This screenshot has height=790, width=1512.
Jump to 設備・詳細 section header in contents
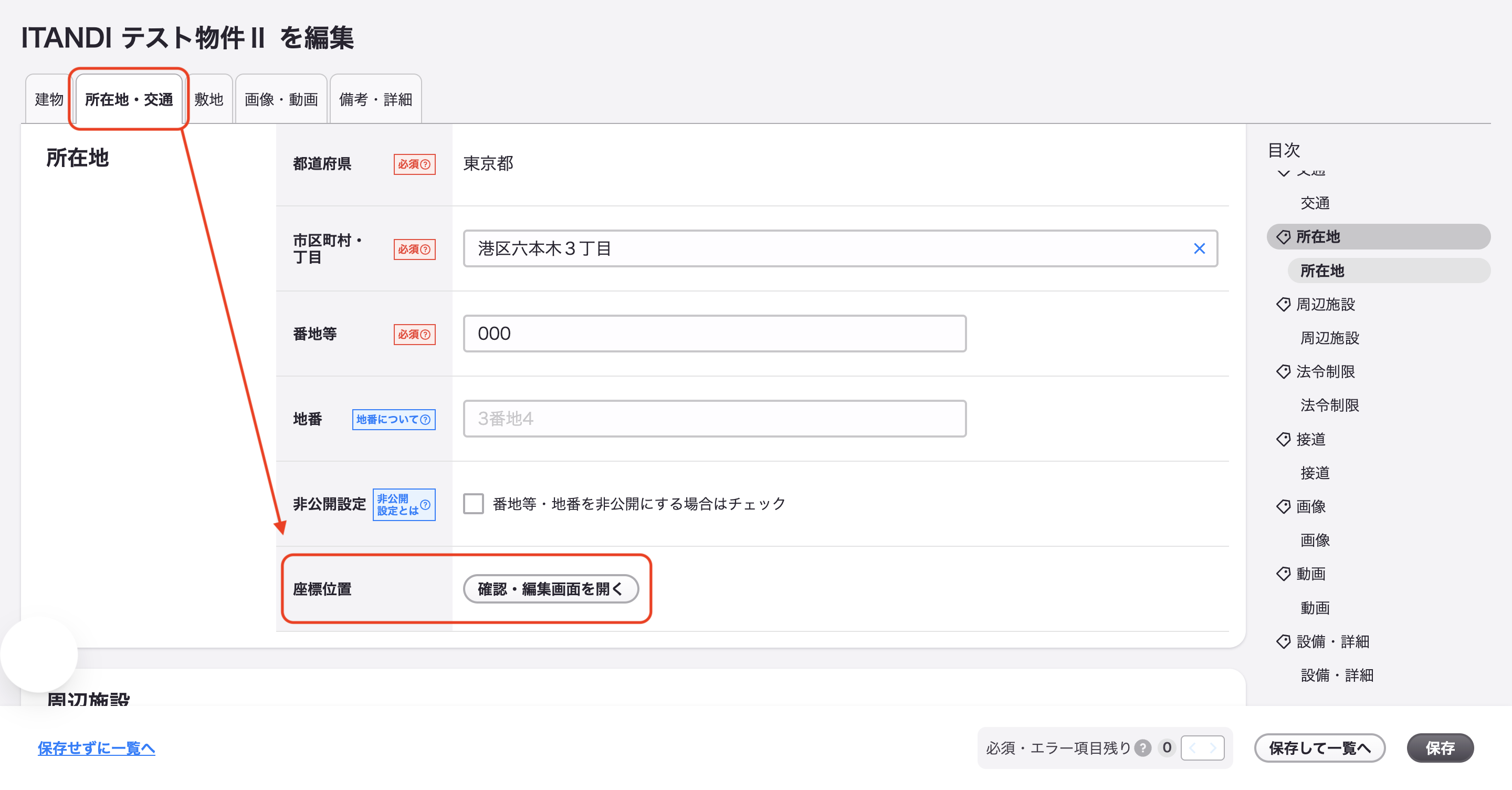pos(1332,641)
